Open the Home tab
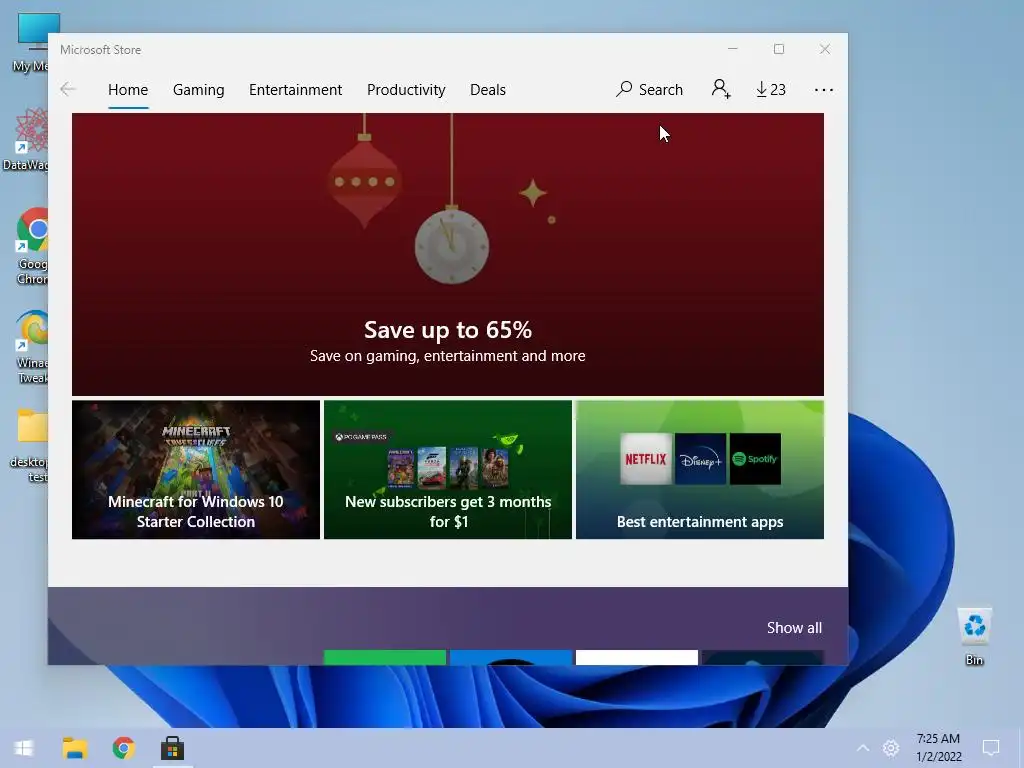Image resolution: width=1024 pixels, height=768 pixels. pyautogui.click(x=128, y=89)
